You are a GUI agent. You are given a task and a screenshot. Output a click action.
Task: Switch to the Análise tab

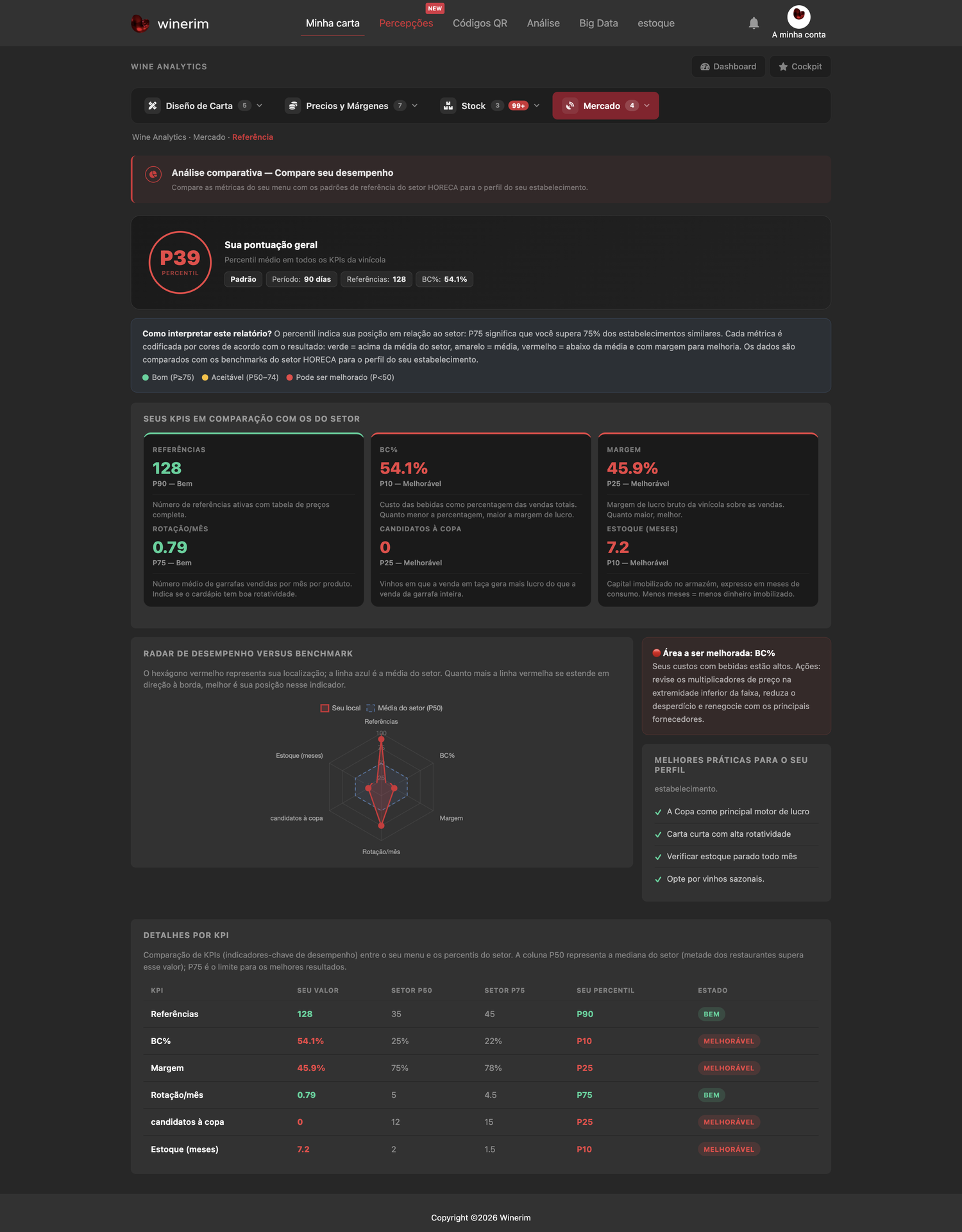click(x=543, y=23)
